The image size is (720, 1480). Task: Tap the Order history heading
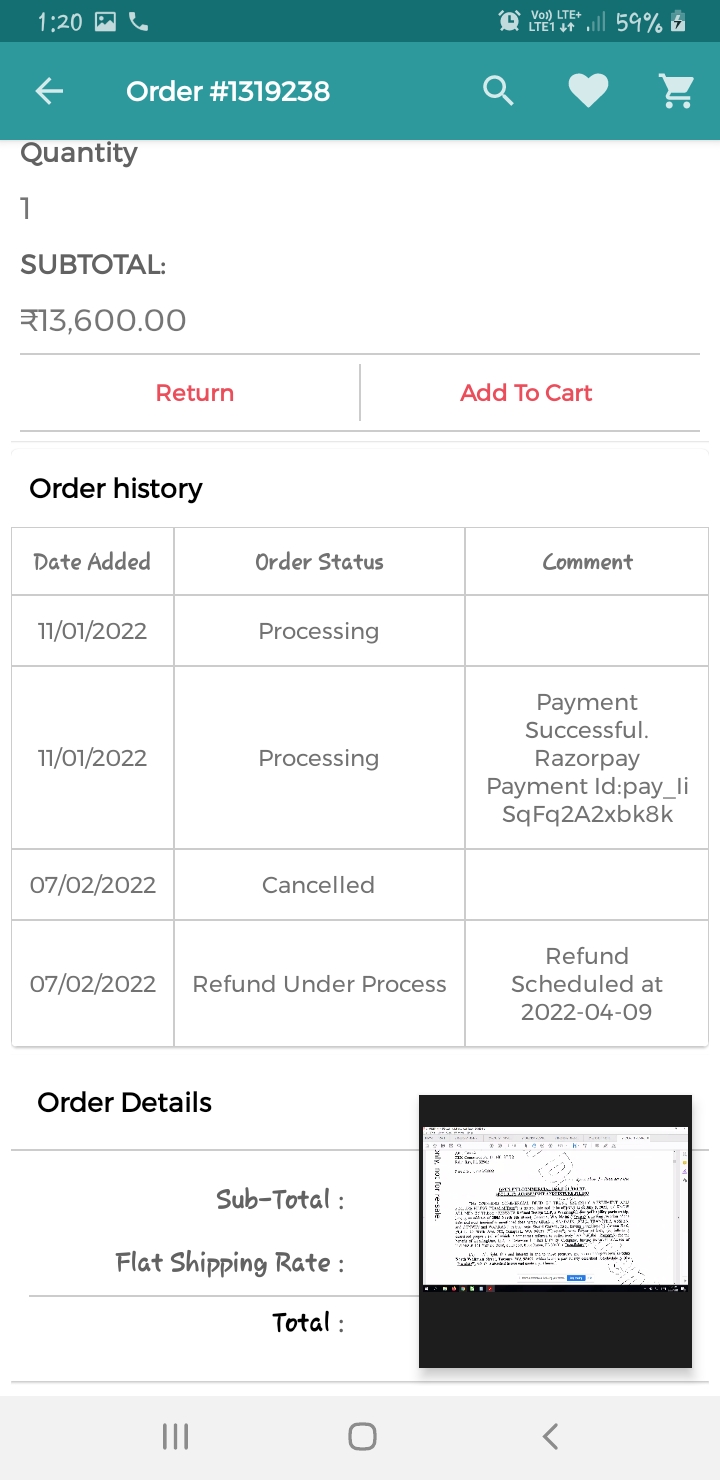click(116, 488)
